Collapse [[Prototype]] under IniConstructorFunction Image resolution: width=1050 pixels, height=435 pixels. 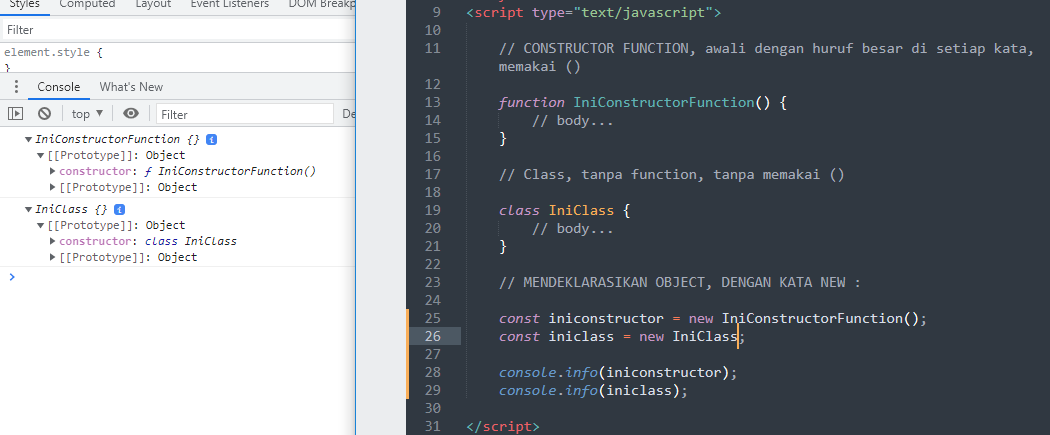[x=41, y=155]
